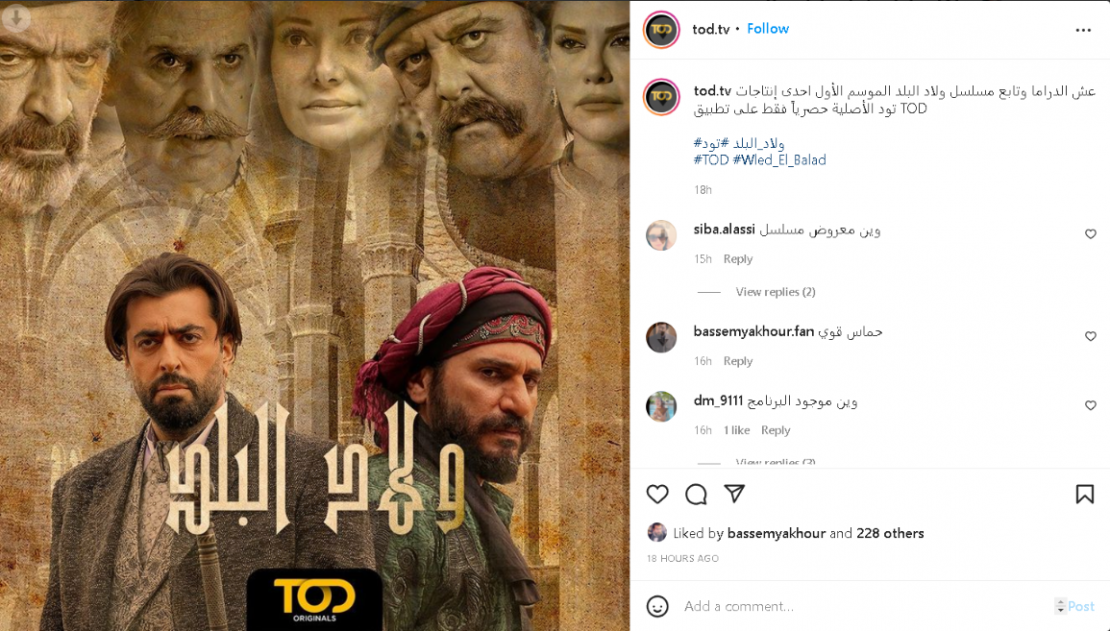The width and height of the screenshot is (1110, 631).
Task: Expand the partially visible View replies under dm_9111
Action: [775, 462]
